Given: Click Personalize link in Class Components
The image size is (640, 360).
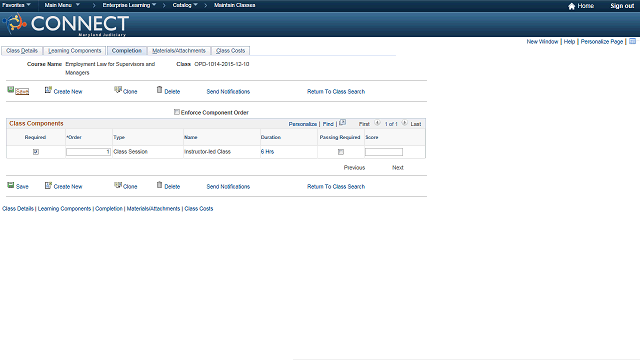Looking at the screenshot, I should pos(303,124).
